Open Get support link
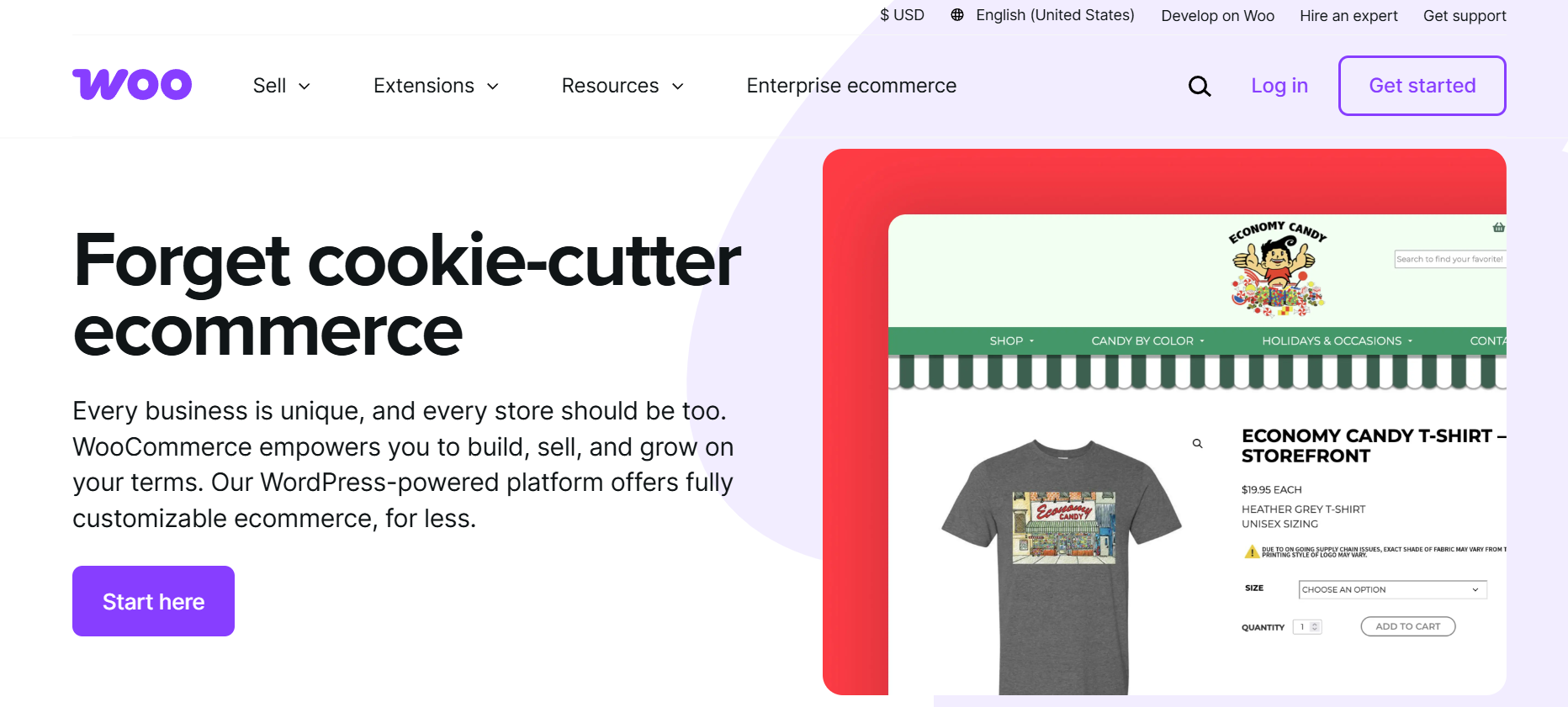 1465,15
